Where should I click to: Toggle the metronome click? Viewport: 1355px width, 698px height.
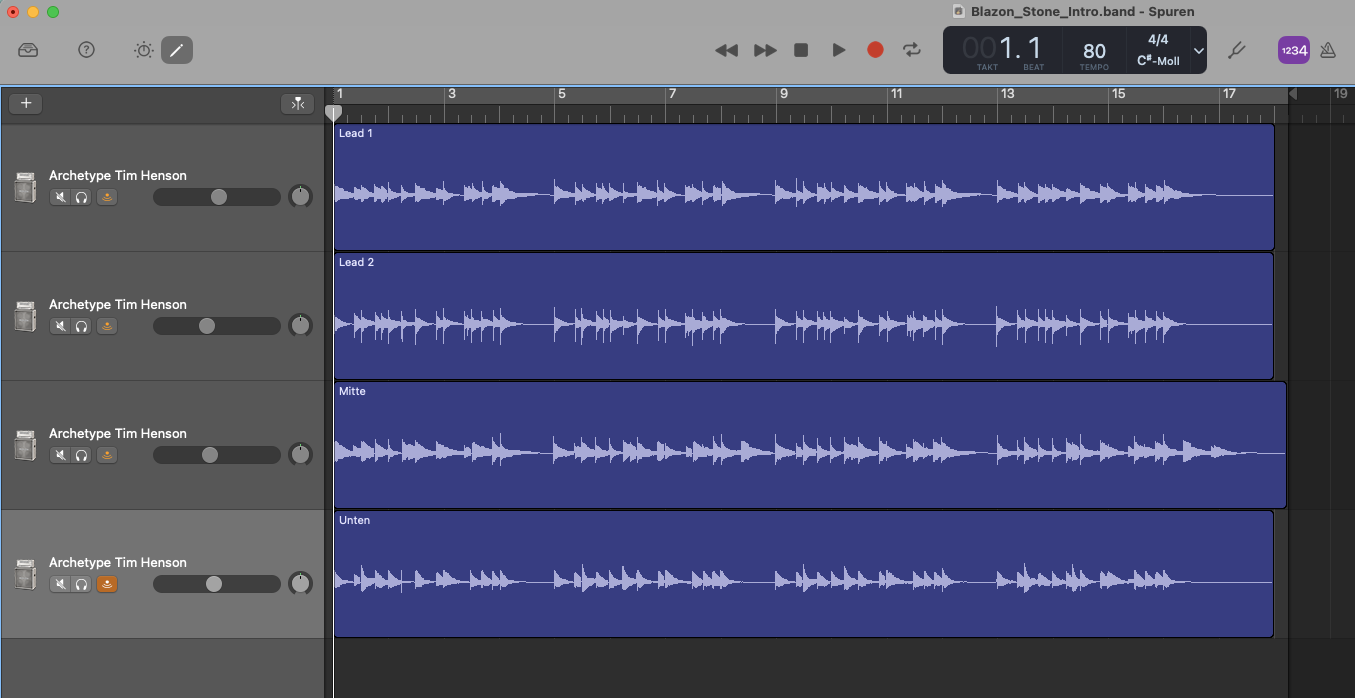(x=1328, y=50)
